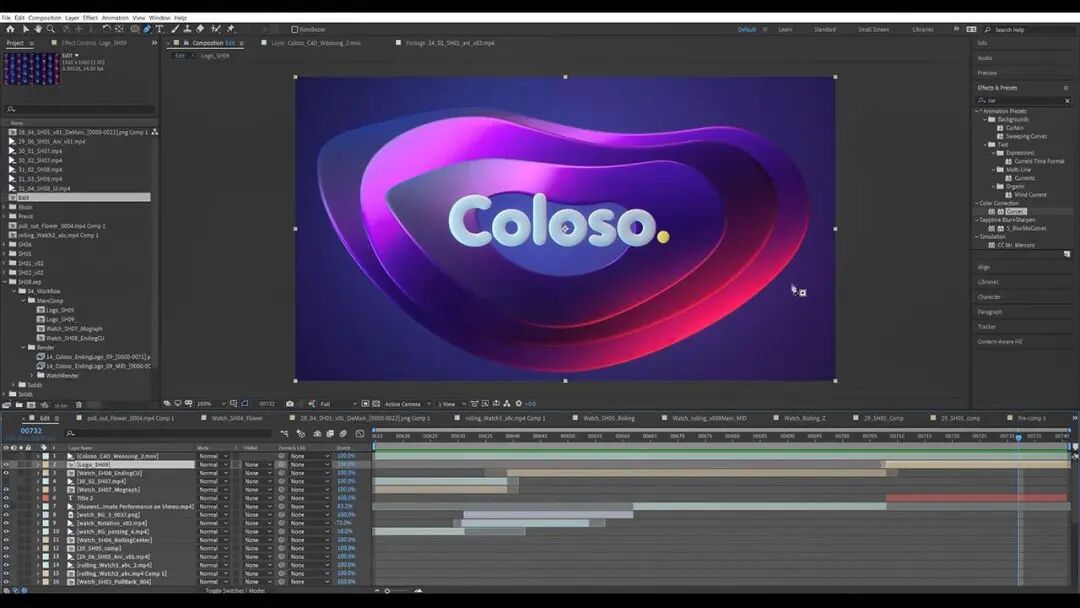1080x608 pixels.
Task: Open the Full resolution dropdown
Action: pyautogui.click(x=338, y=403)
